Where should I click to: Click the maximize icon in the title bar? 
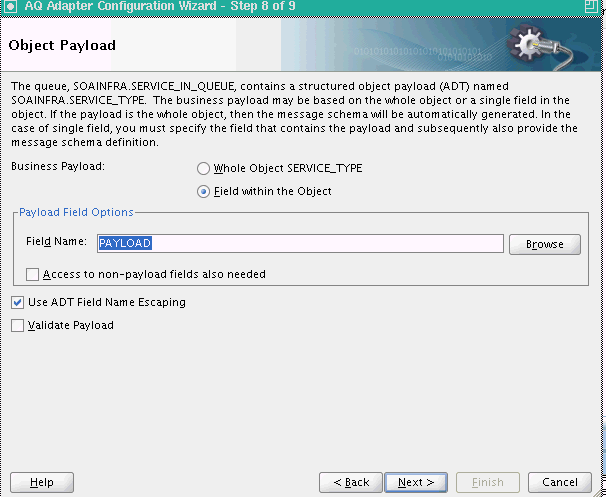[591, 6]
